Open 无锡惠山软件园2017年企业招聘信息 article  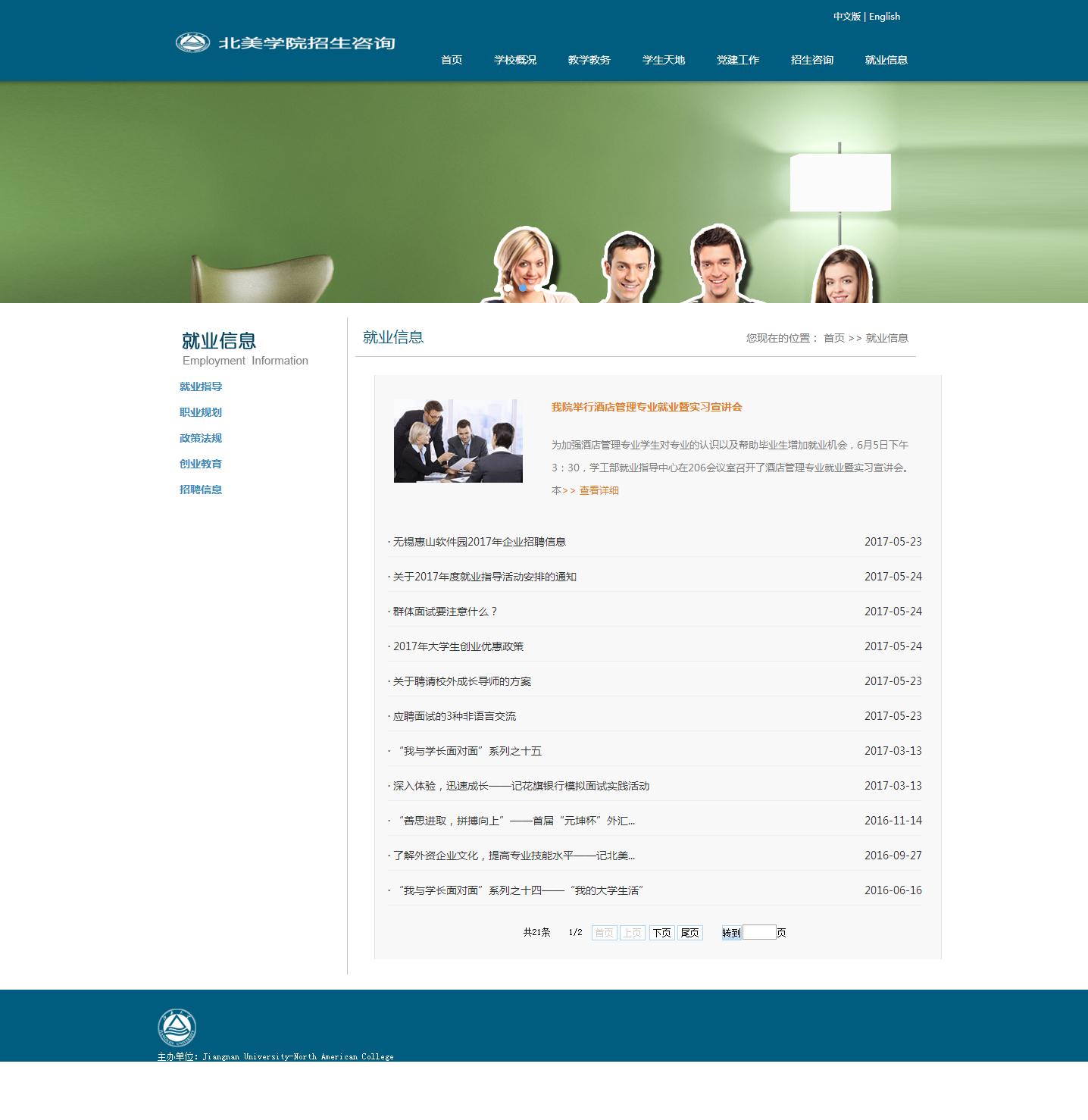[479, 542]
